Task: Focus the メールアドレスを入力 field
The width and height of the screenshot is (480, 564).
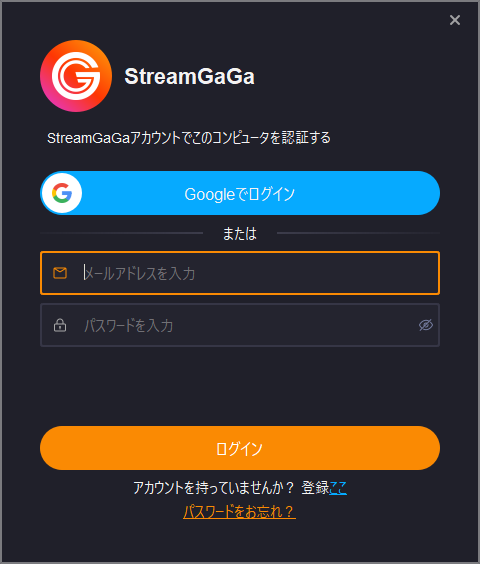Action: tap(240, 273)
